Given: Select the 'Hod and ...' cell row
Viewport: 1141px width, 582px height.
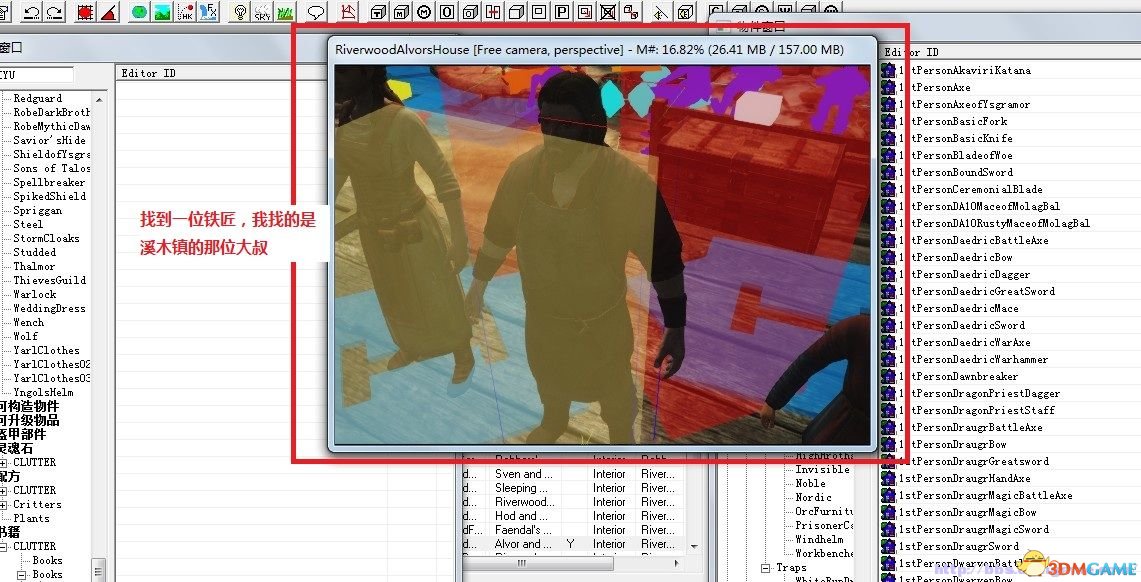Looking at the screenshot, I should pos(575,517).
